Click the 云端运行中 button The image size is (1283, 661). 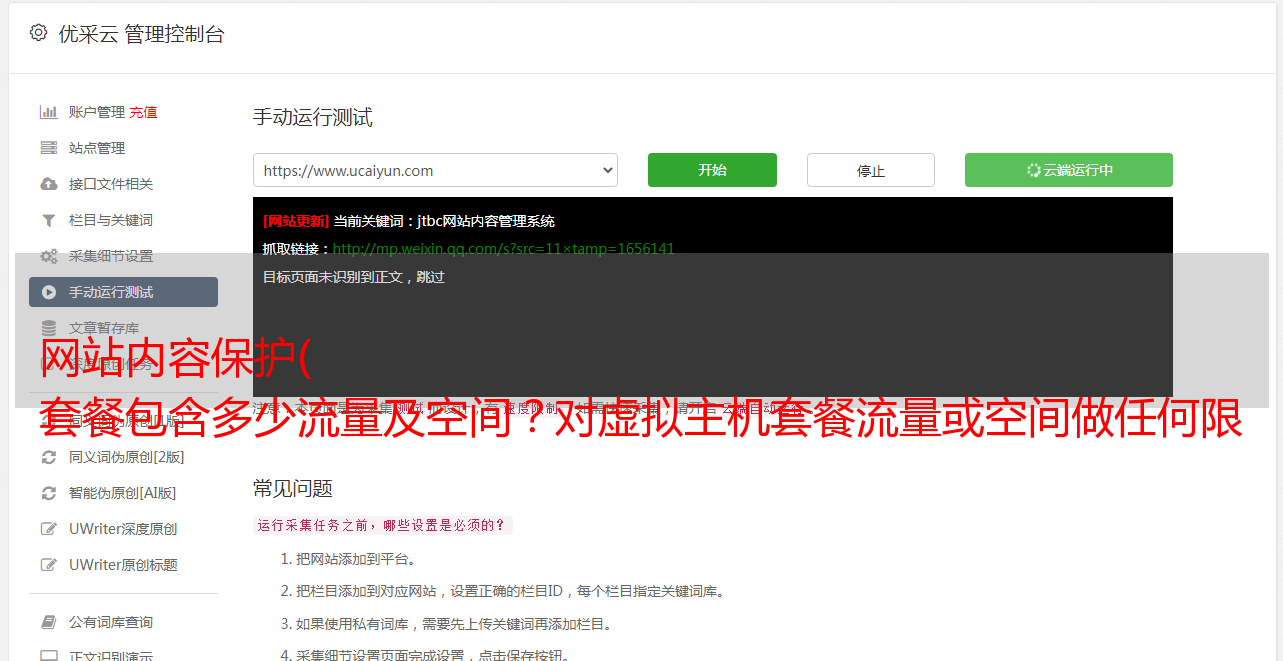point(1069,170)
